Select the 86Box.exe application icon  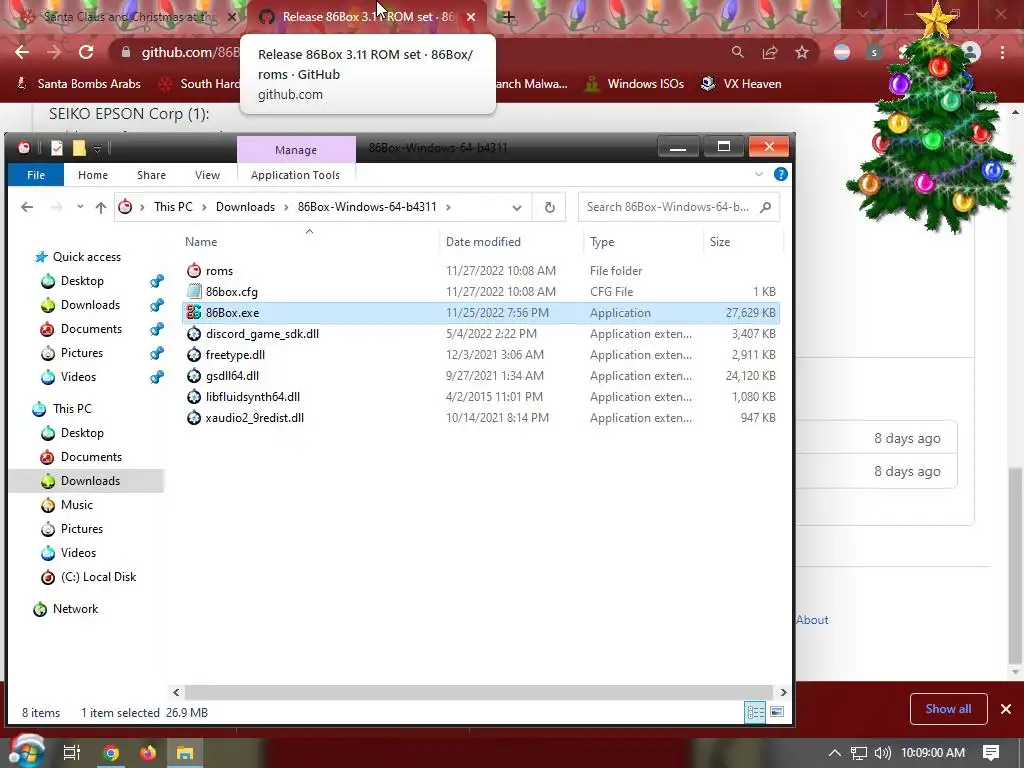tap(194, 313)
